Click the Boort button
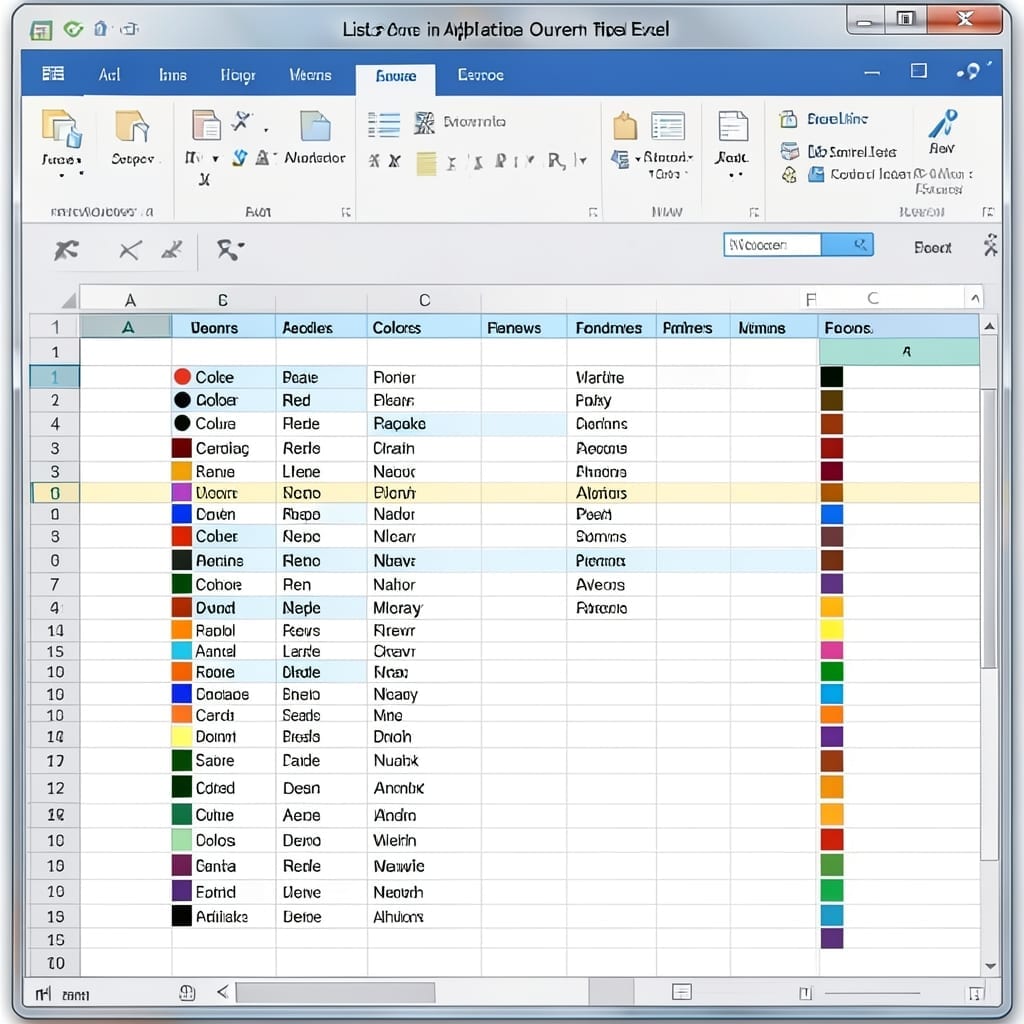The image size is (1024, 1024). [x=932, y=248]
